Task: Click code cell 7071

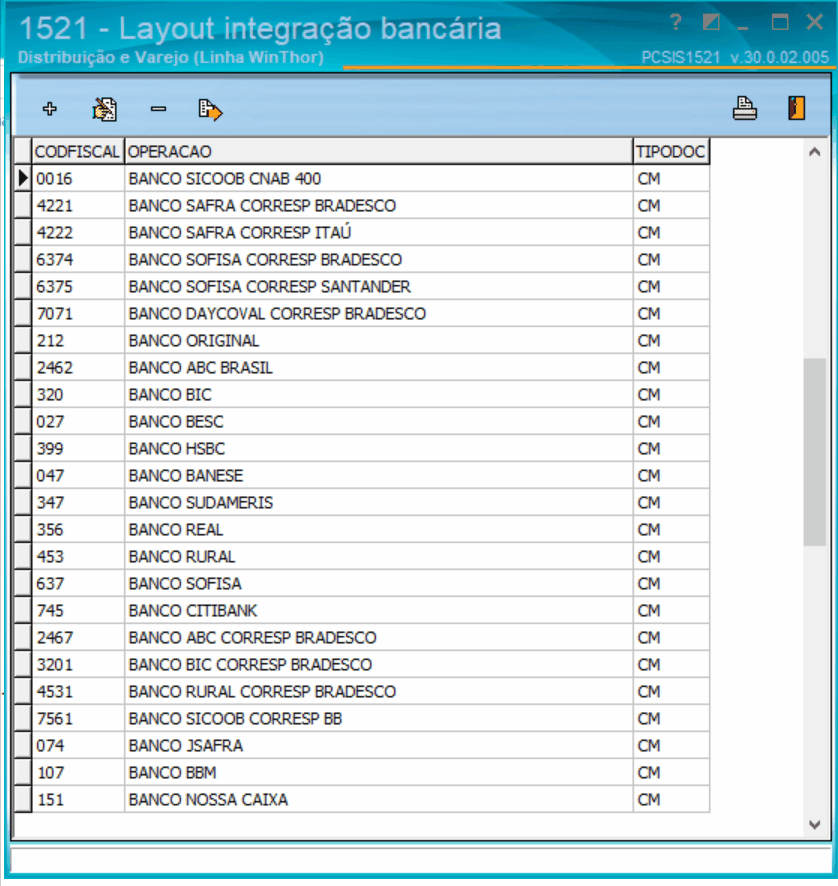Action: click(78, 314)
